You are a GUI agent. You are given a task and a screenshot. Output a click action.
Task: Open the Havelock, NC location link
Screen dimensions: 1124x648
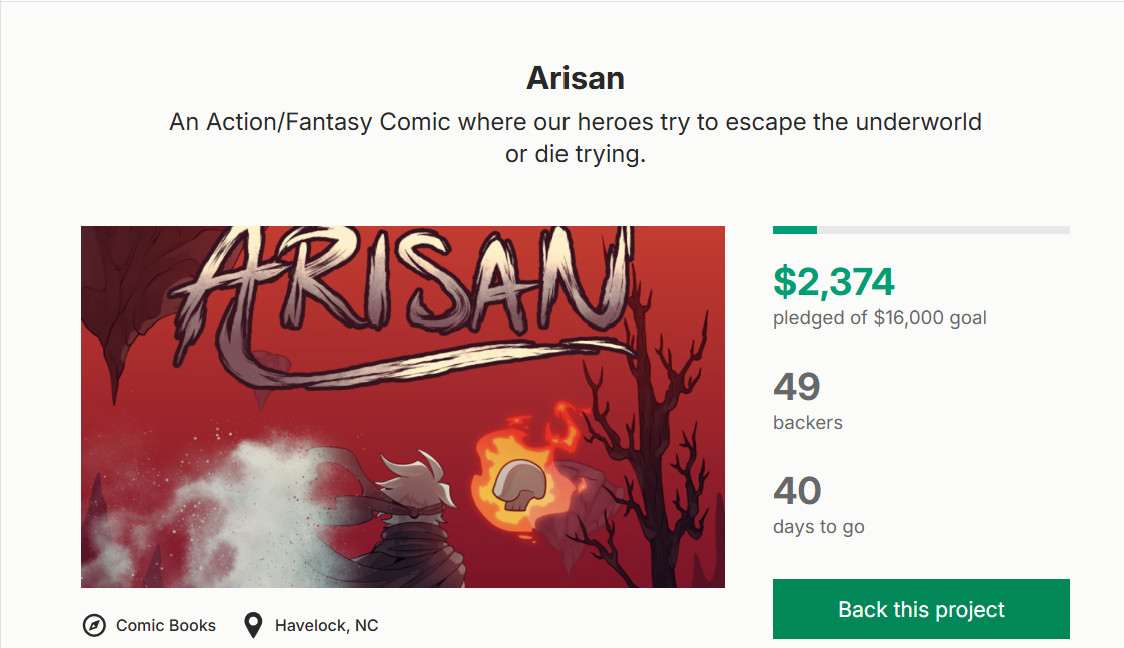pyautogui.click(x=326, y=626)
